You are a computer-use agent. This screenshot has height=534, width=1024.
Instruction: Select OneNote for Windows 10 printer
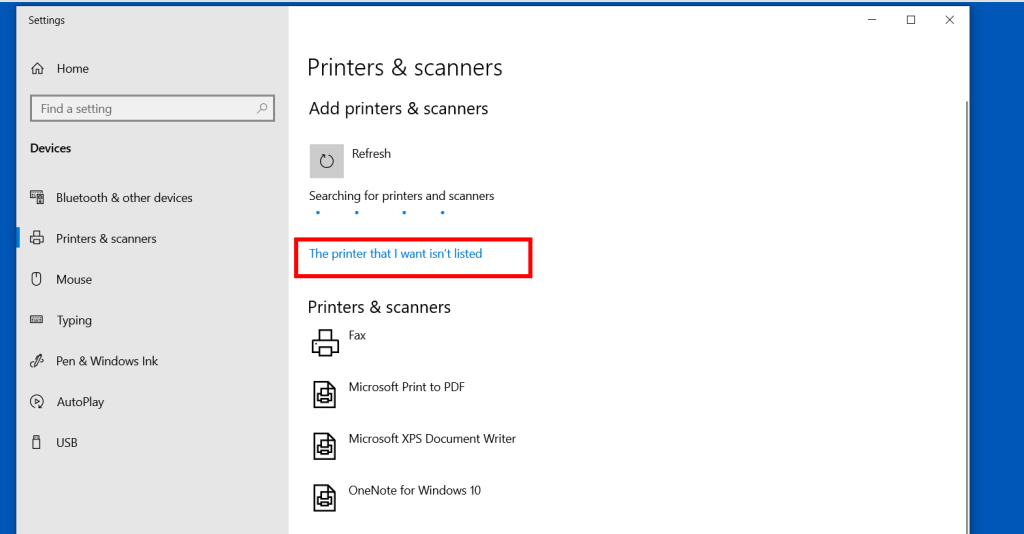(414, 491)
